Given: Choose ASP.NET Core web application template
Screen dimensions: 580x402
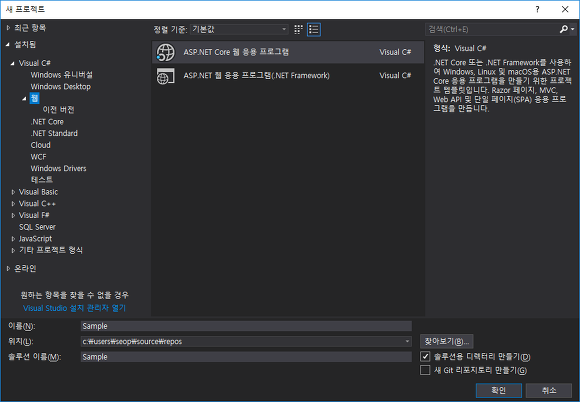Looking at the screenshot, I should (288, 52).
